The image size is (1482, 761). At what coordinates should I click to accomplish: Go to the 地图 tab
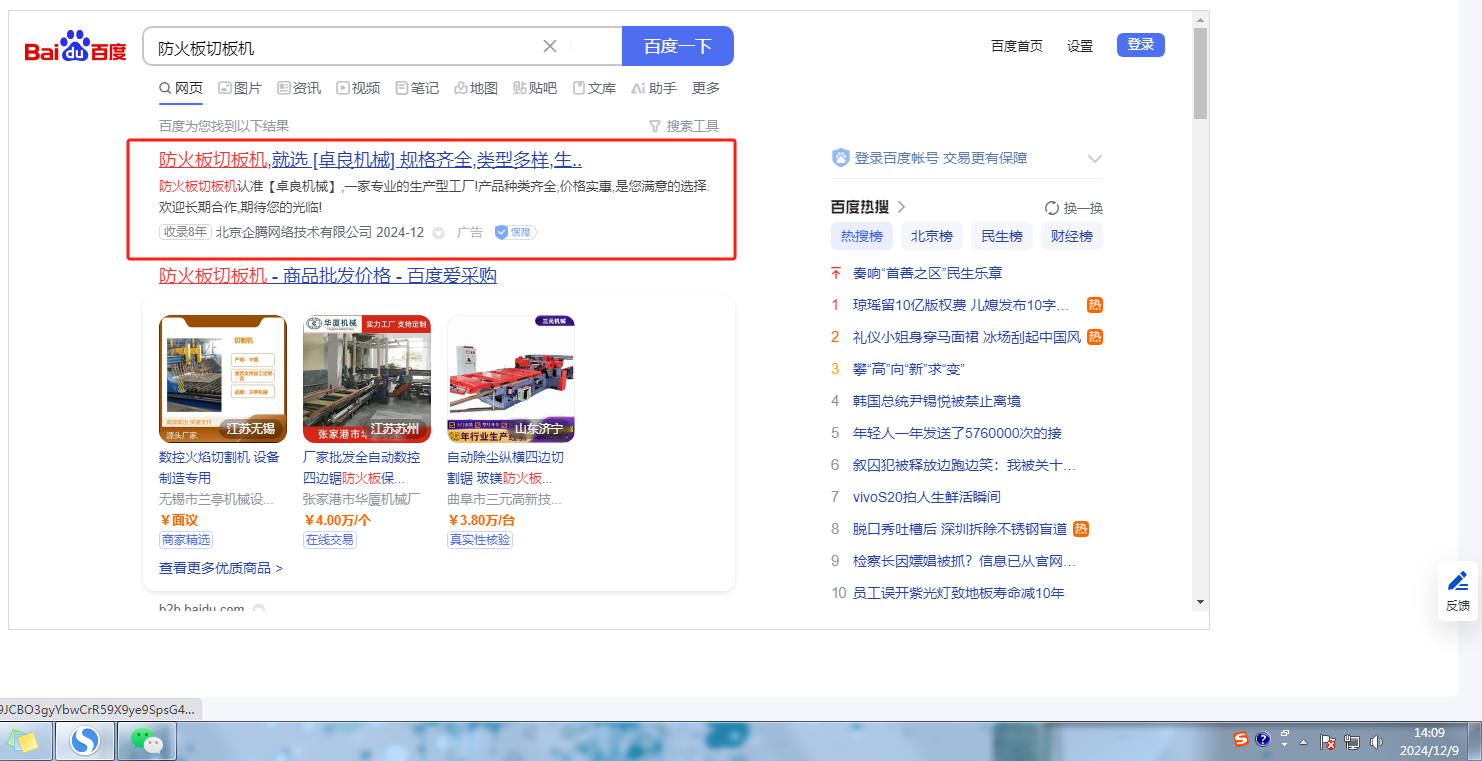[x=476, y=88]
